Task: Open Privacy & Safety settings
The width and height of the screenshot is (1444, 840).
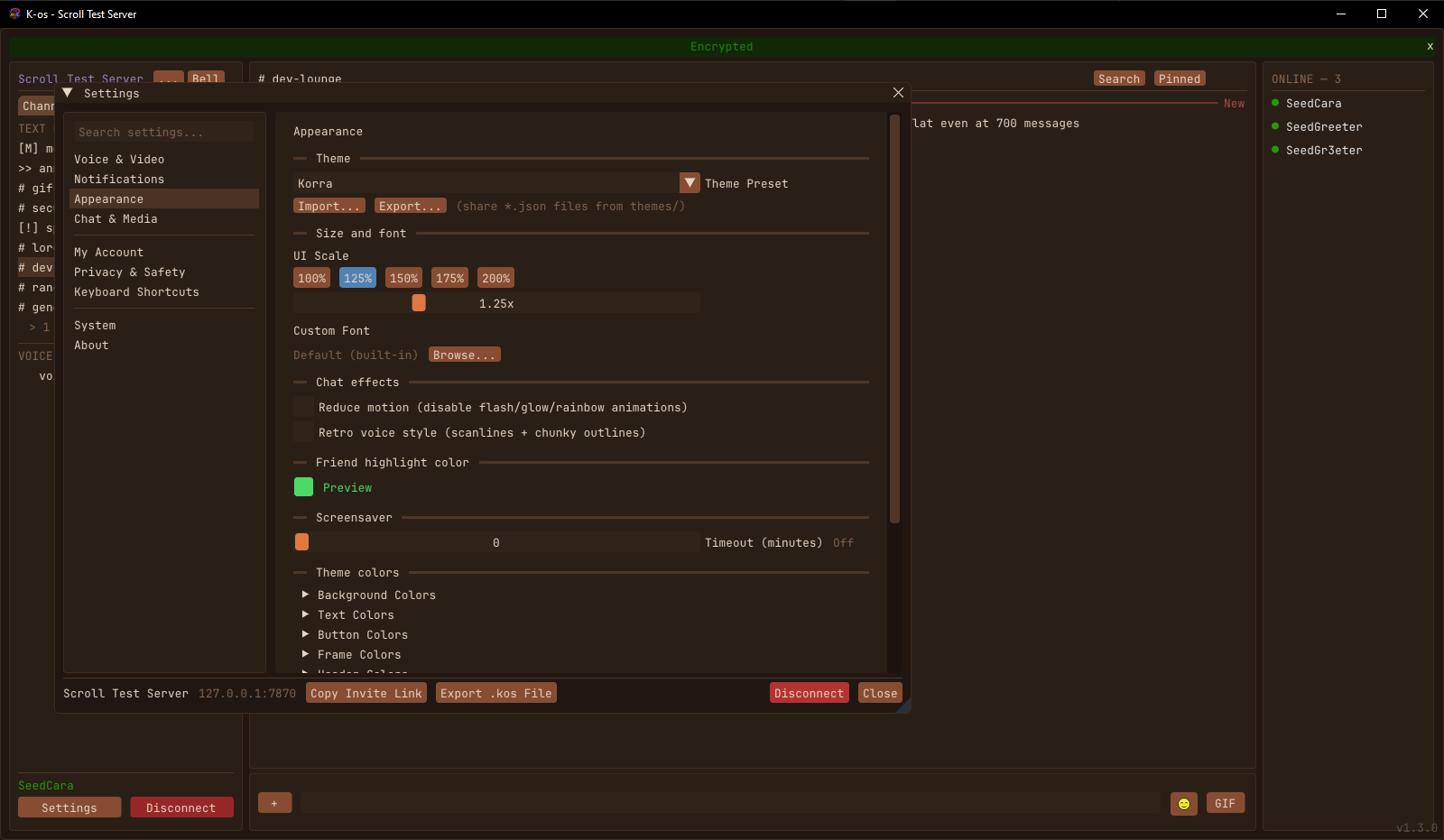Action: click(x=164, y=272)
